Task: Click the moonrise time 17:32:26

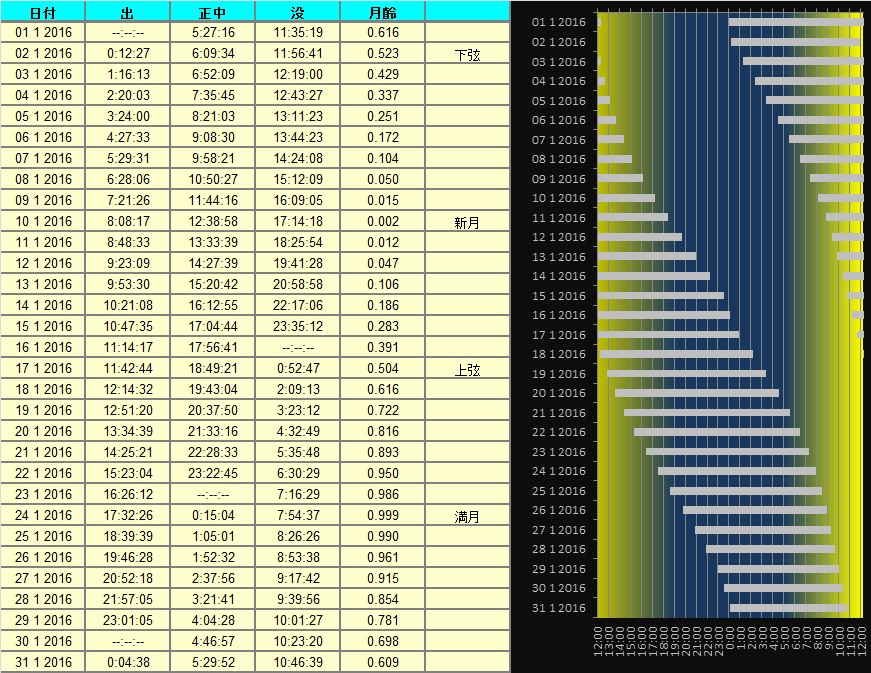Action: [x=127, y=515]
